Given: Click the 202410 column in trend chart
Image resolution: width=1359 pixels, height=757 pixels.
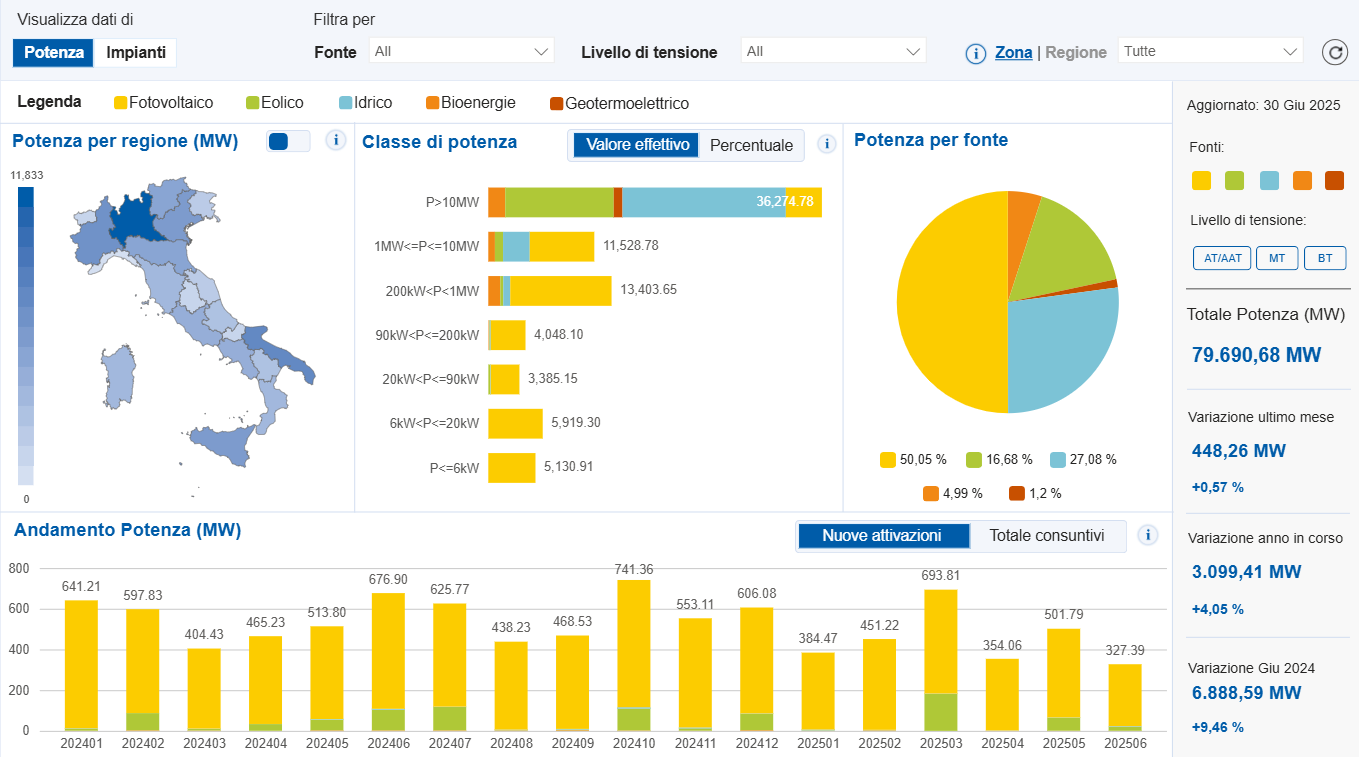Looking at the screenshot, I should tap(634, 655).
